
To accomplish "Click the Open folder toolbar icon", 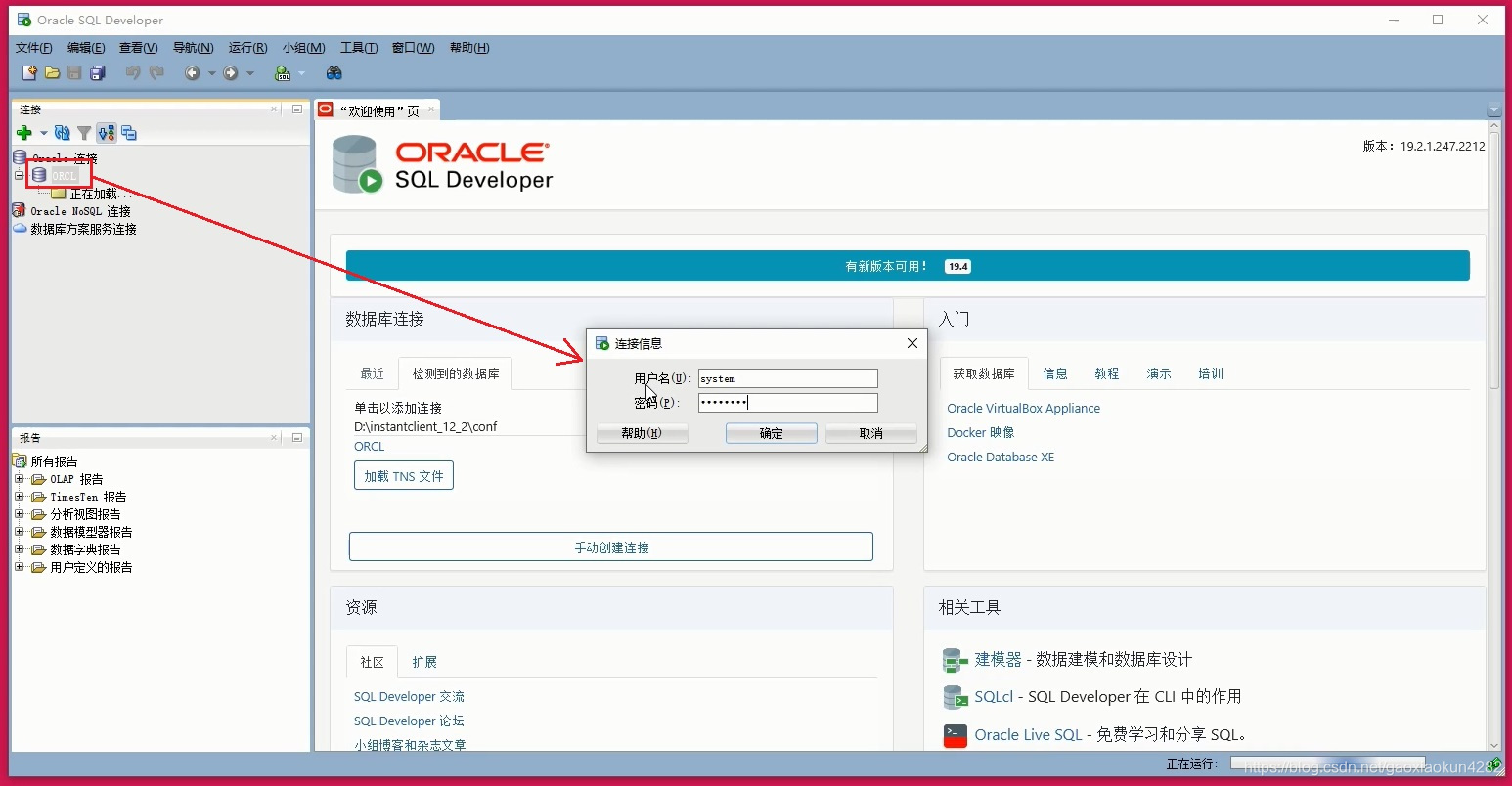I will [x=52, y=73].
